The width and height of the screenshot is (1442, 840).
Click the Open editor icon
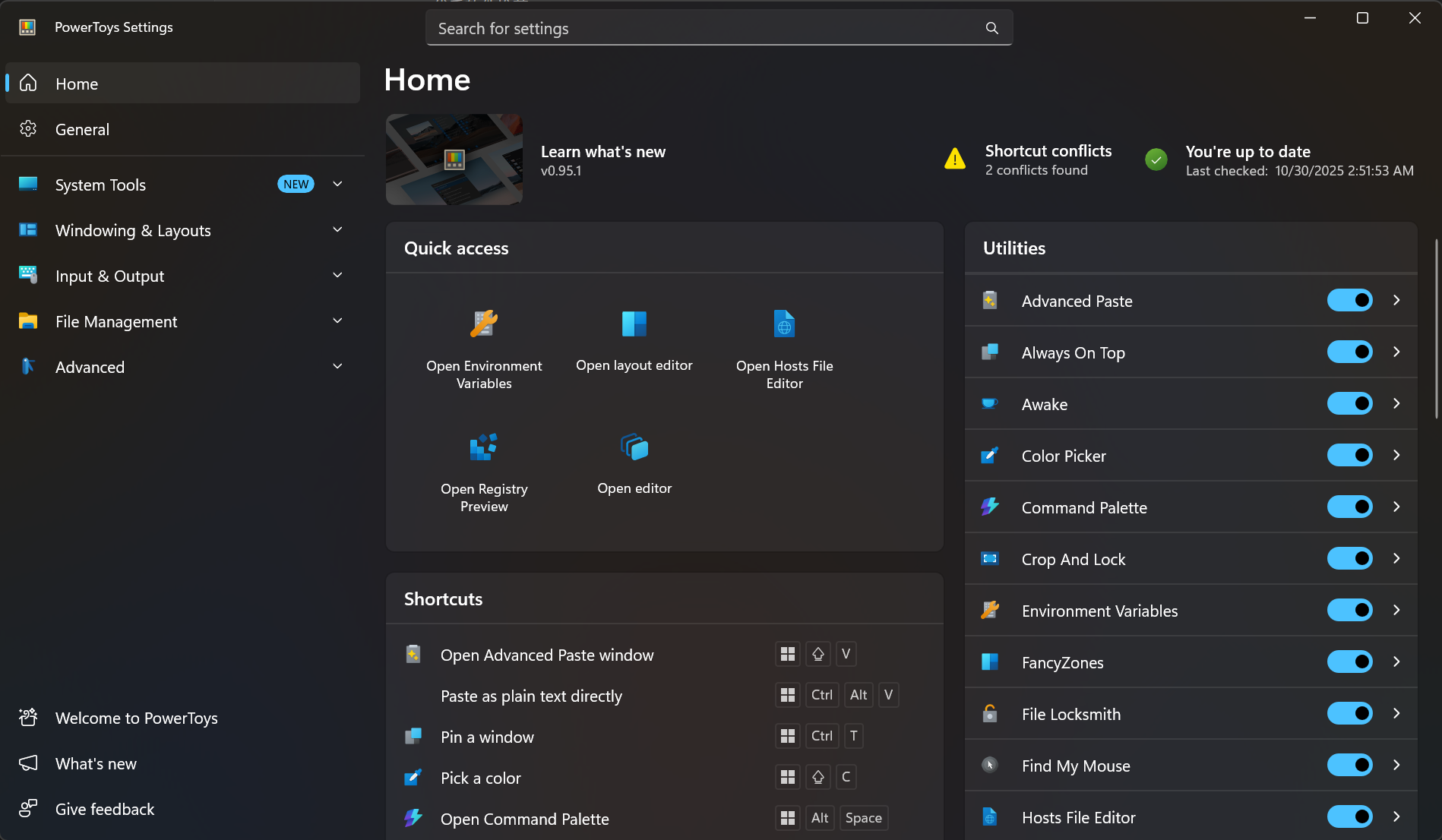point(634,447)
